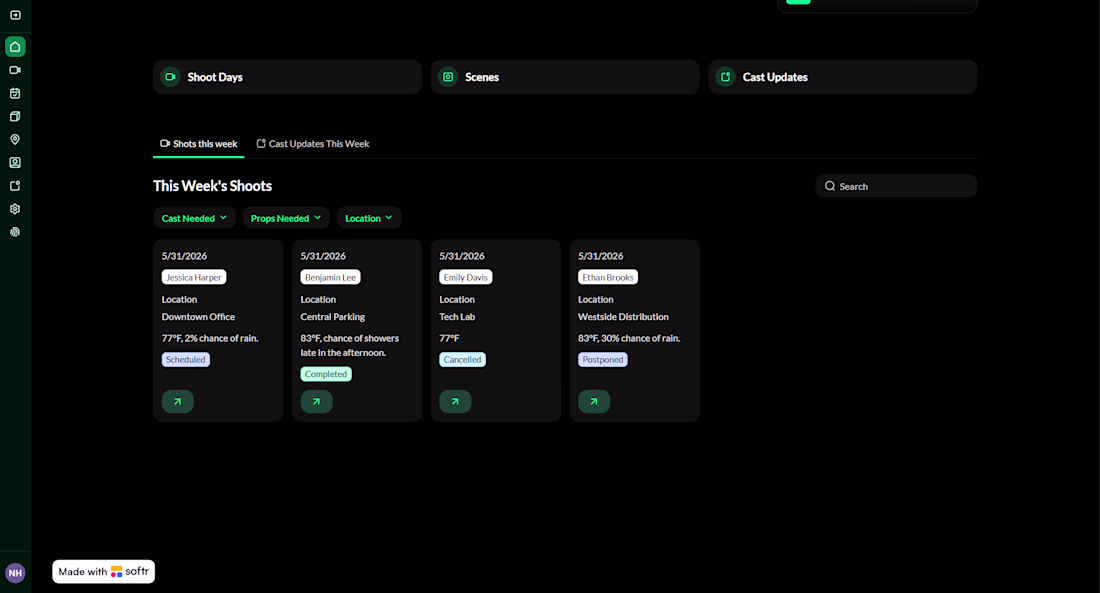Open the Cast Needed filter dropdown
1100x593 pixels.
point(194,218)
